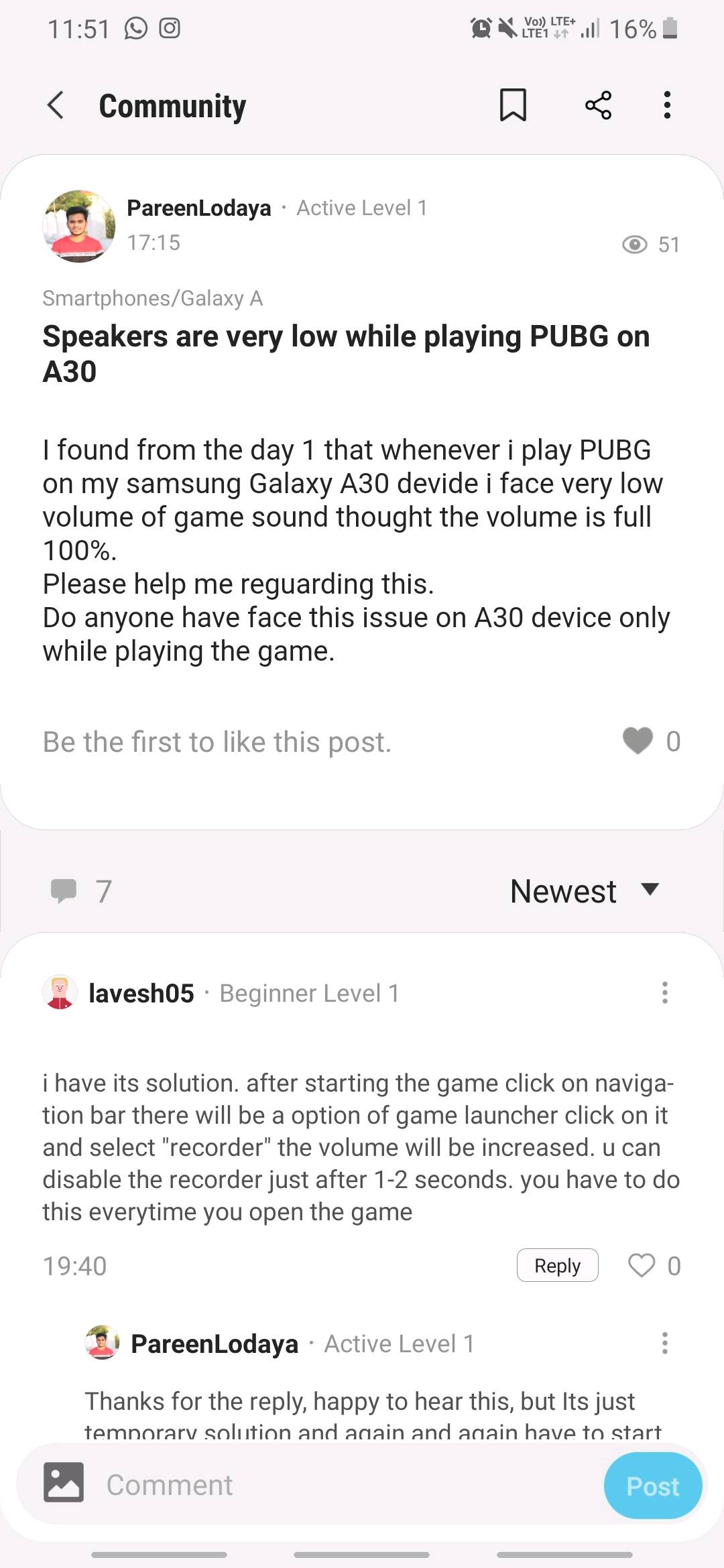Viewport: 724px width, 1568px height.
Task: Like lavesh05's comment with the heart outline
Action: tap(642, 1265)
